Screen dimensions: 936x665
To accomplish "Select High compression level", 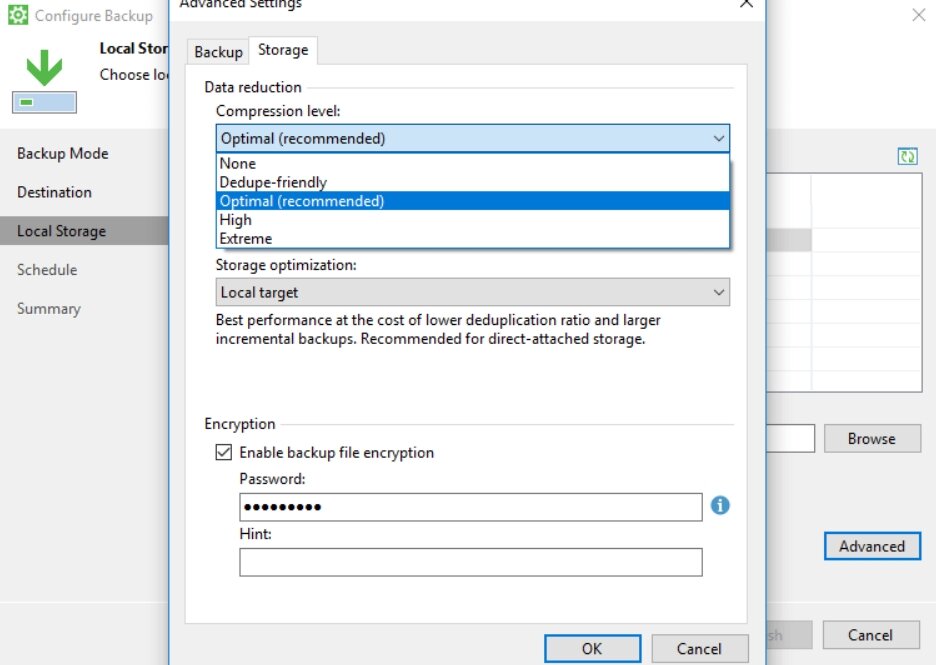I will coord(473,220).
